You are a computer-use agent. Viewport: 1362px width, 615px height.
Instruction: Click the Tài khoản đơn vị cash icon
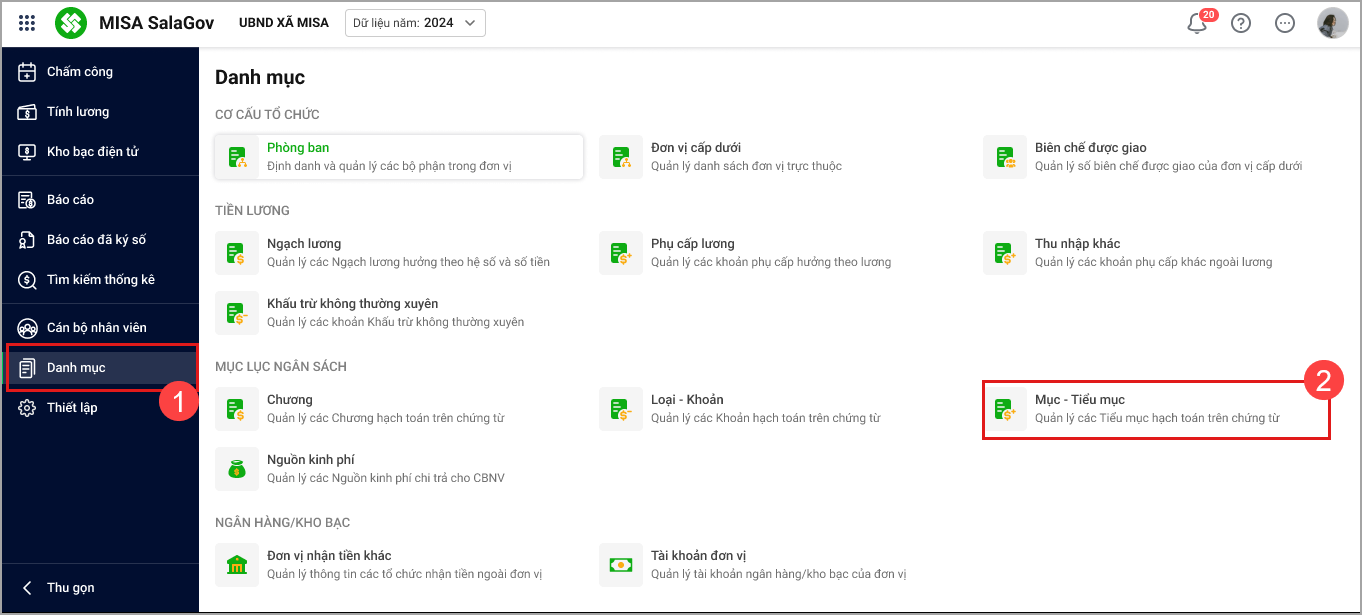(x=620, y=564)
